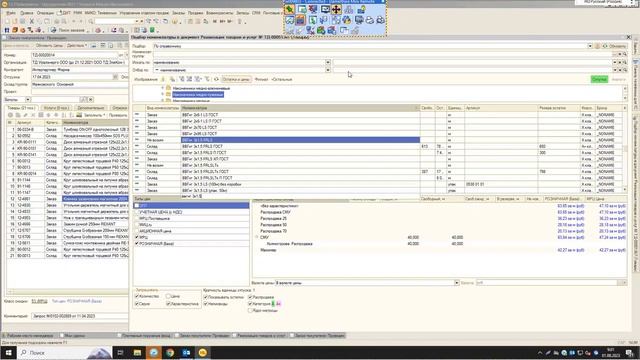Click the Обновить цены button
Screen dimensions: 640x360
tap(49, 46)
